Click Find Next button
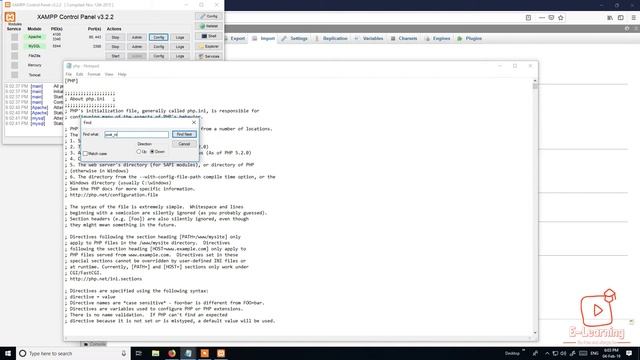Screen dimensions: 640x360 (x=184, y=134)
